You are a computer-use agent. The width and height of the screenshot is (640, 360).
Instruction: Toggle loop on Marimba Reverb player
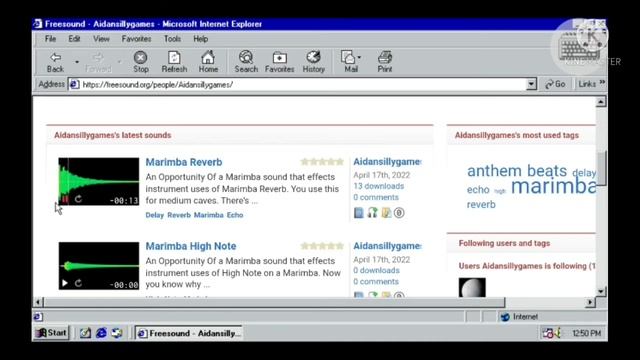click(78, 199)
